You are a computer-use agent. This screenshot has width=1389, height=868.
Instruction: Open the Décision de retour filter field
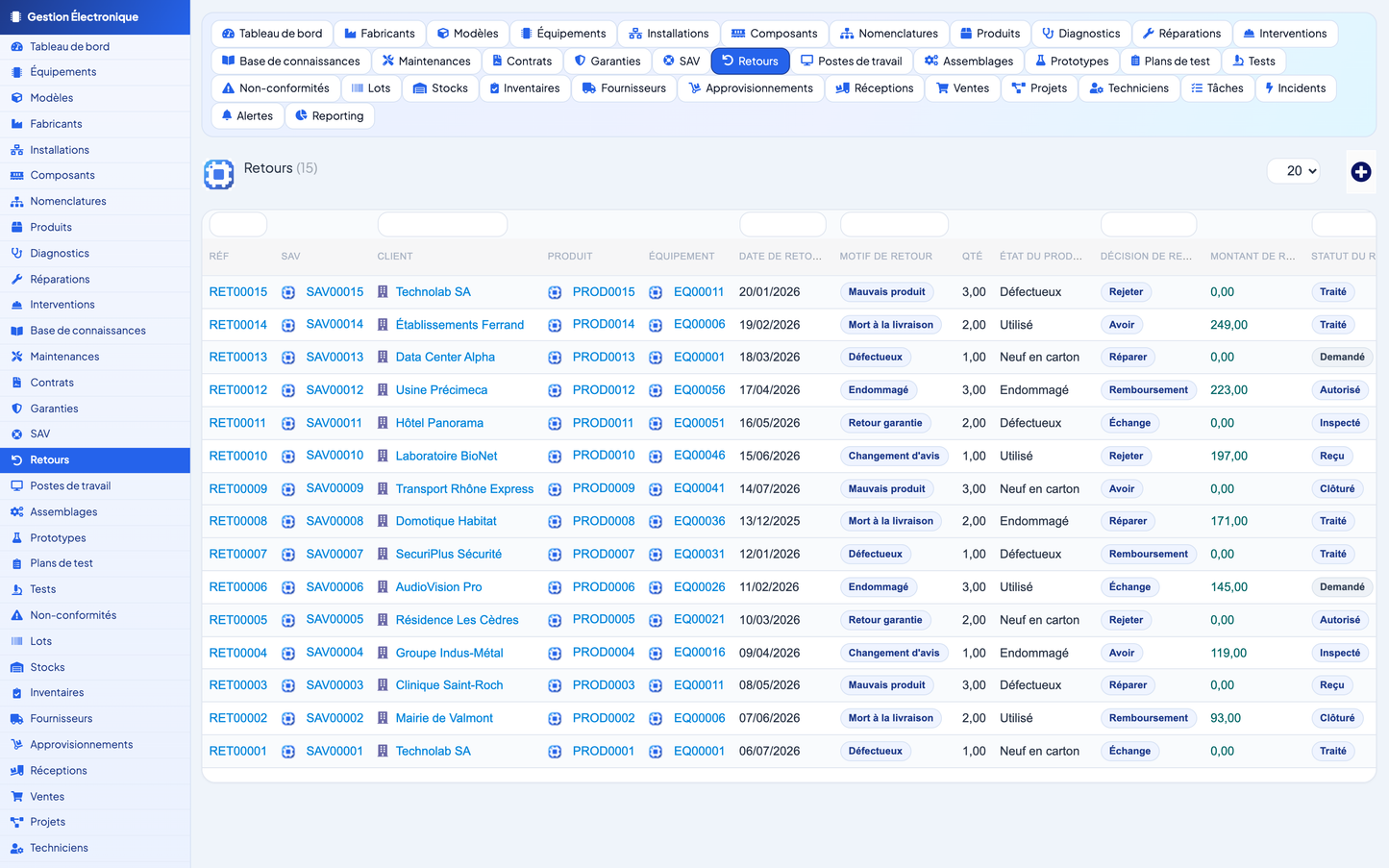(1148, 224)
